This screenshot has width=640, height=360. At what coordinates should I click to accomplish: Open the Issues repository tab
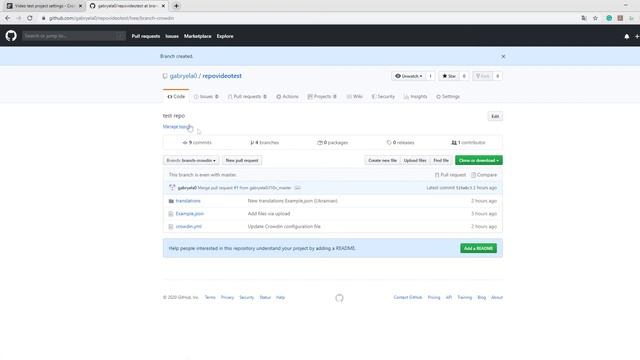(206, 97)
